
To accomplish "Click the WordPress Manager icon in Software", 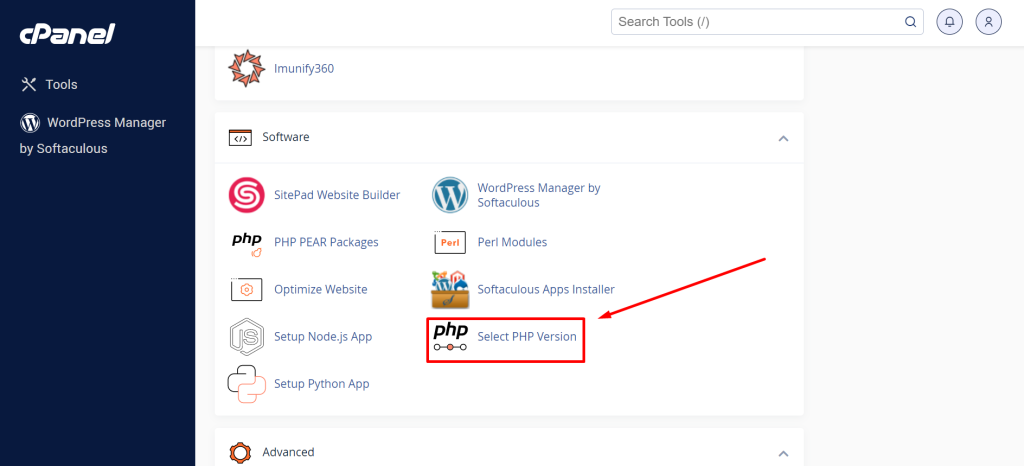I will [450, 194].
